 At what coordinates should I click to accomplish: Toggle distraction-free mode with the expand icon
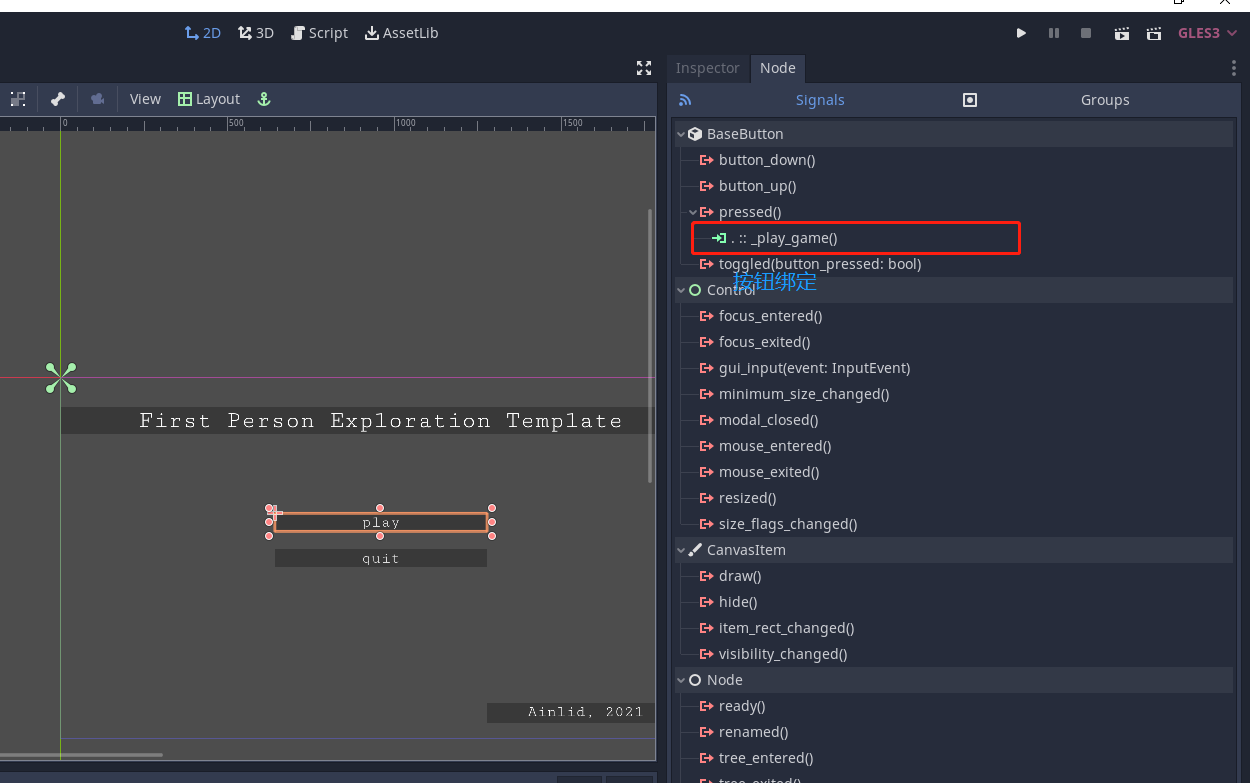click(x=644, y=68)
